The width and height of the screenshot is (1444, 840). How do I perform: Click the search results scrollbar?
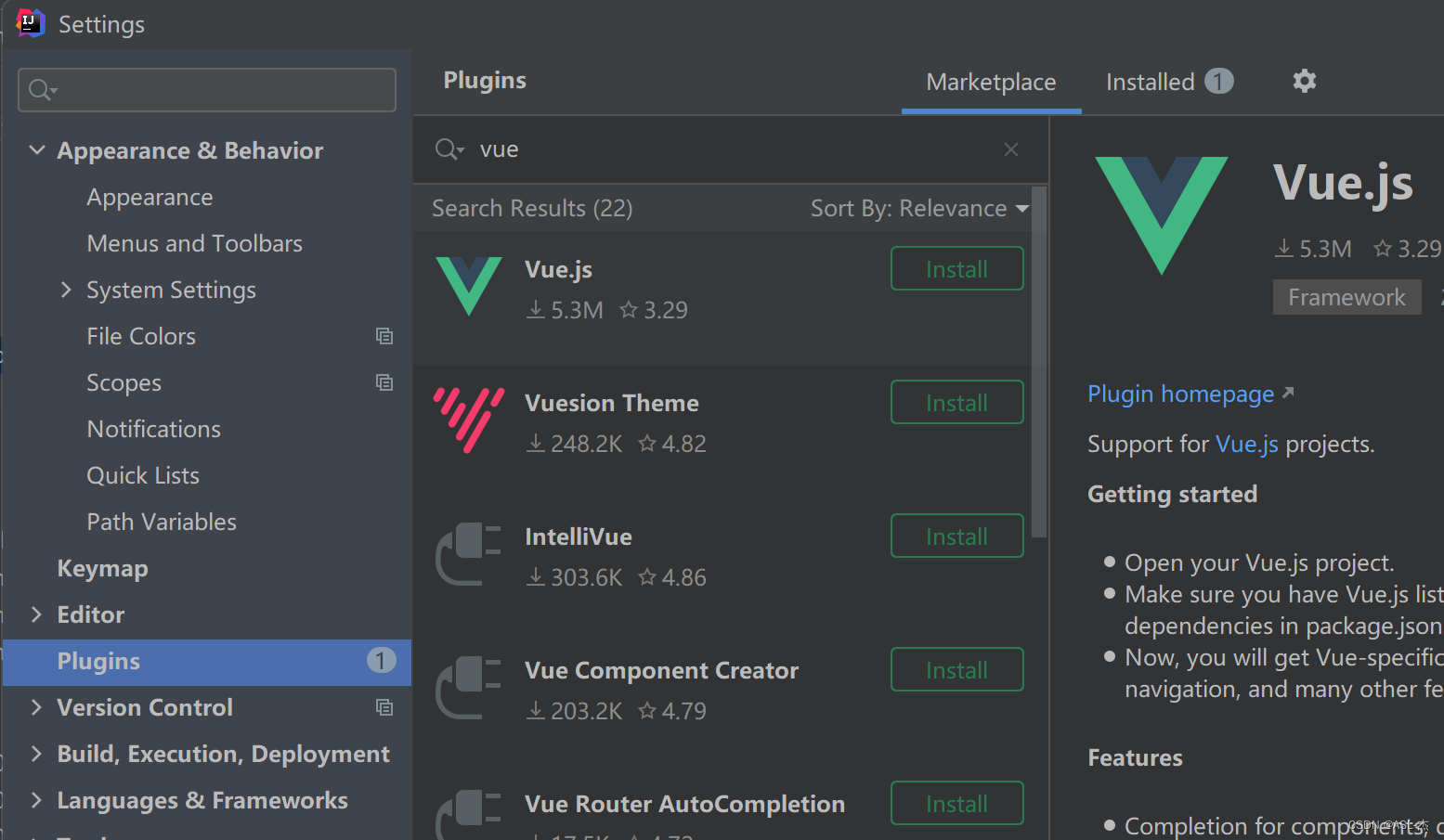[x=1039, y=362]
